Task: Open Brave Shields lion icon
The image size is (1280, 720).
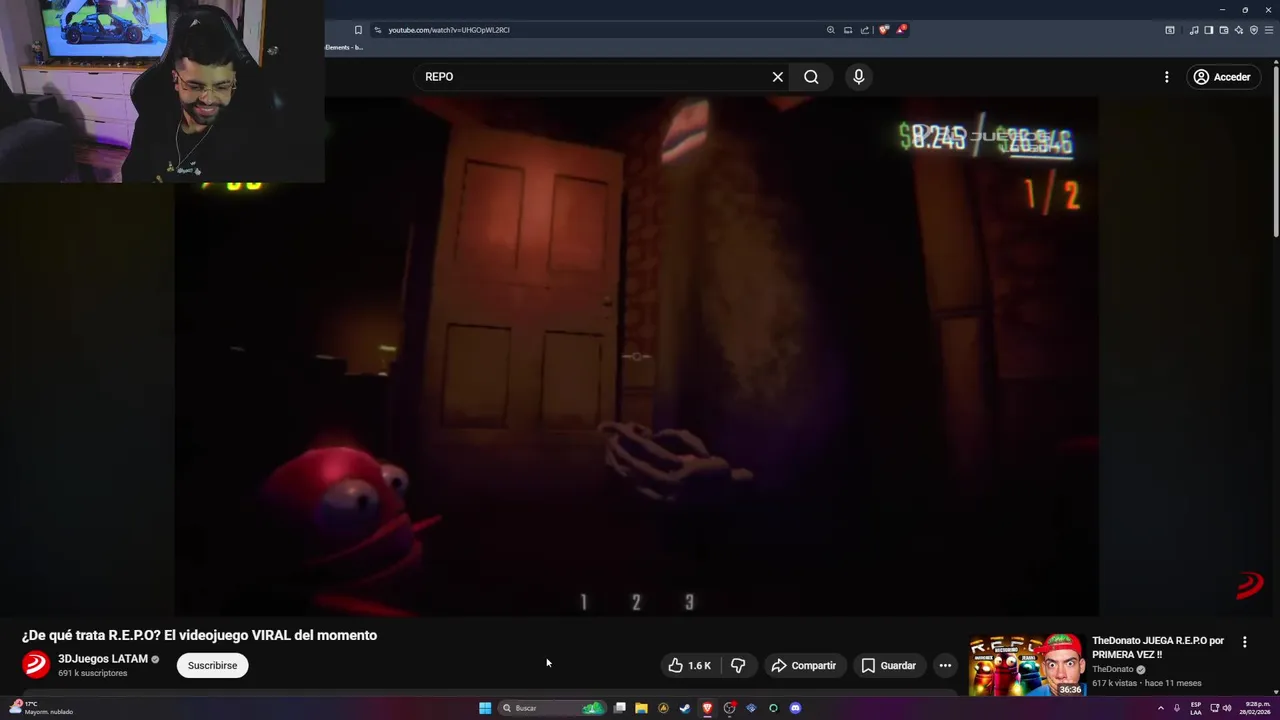Action: click(x=883, y=30)
